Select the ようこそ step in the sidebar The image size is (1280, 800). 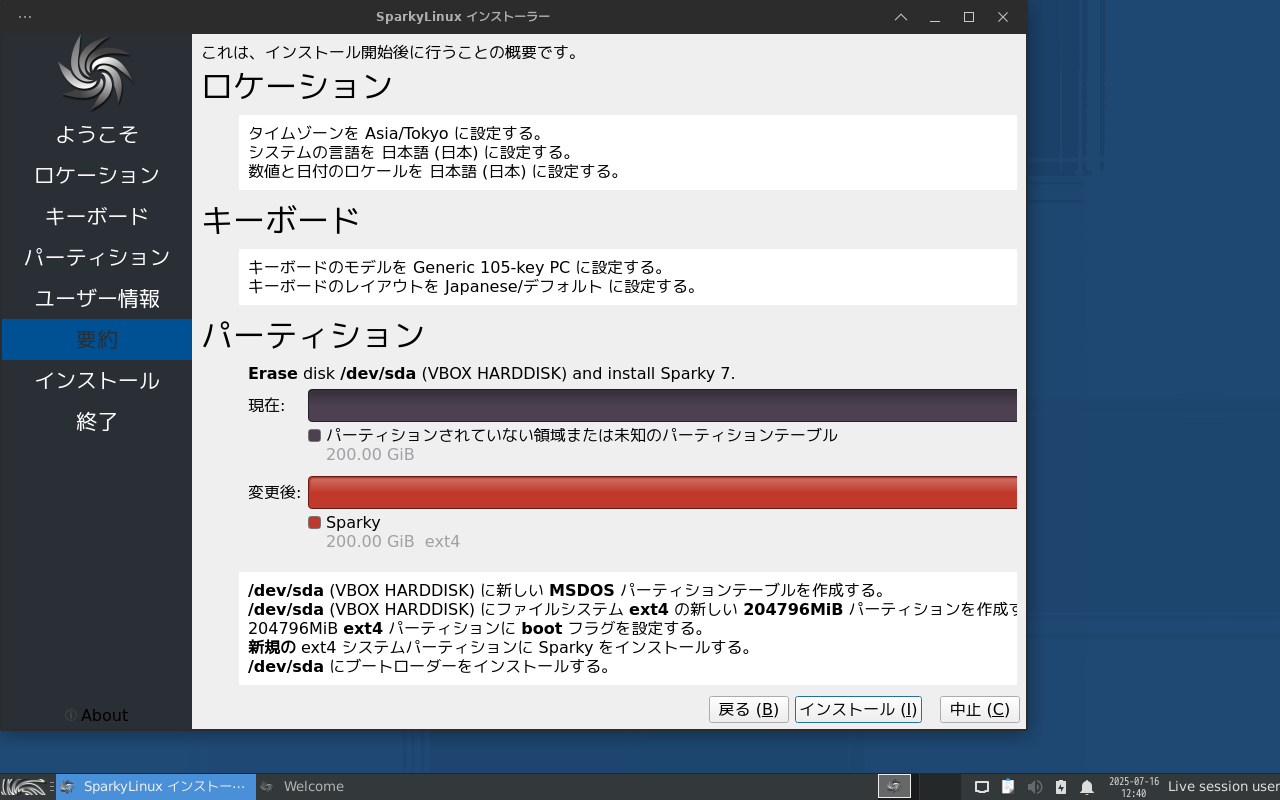[97, 134]
